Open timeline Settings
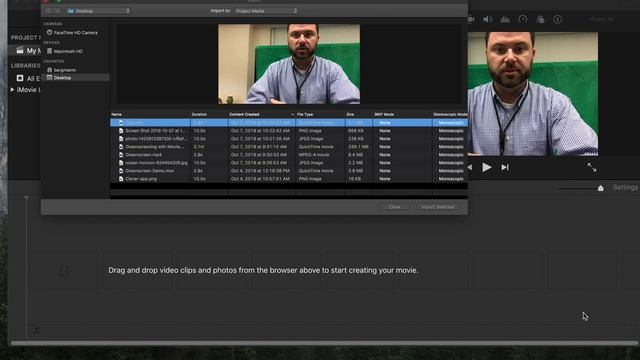640x360 pixels. click(x=625, y=187)
